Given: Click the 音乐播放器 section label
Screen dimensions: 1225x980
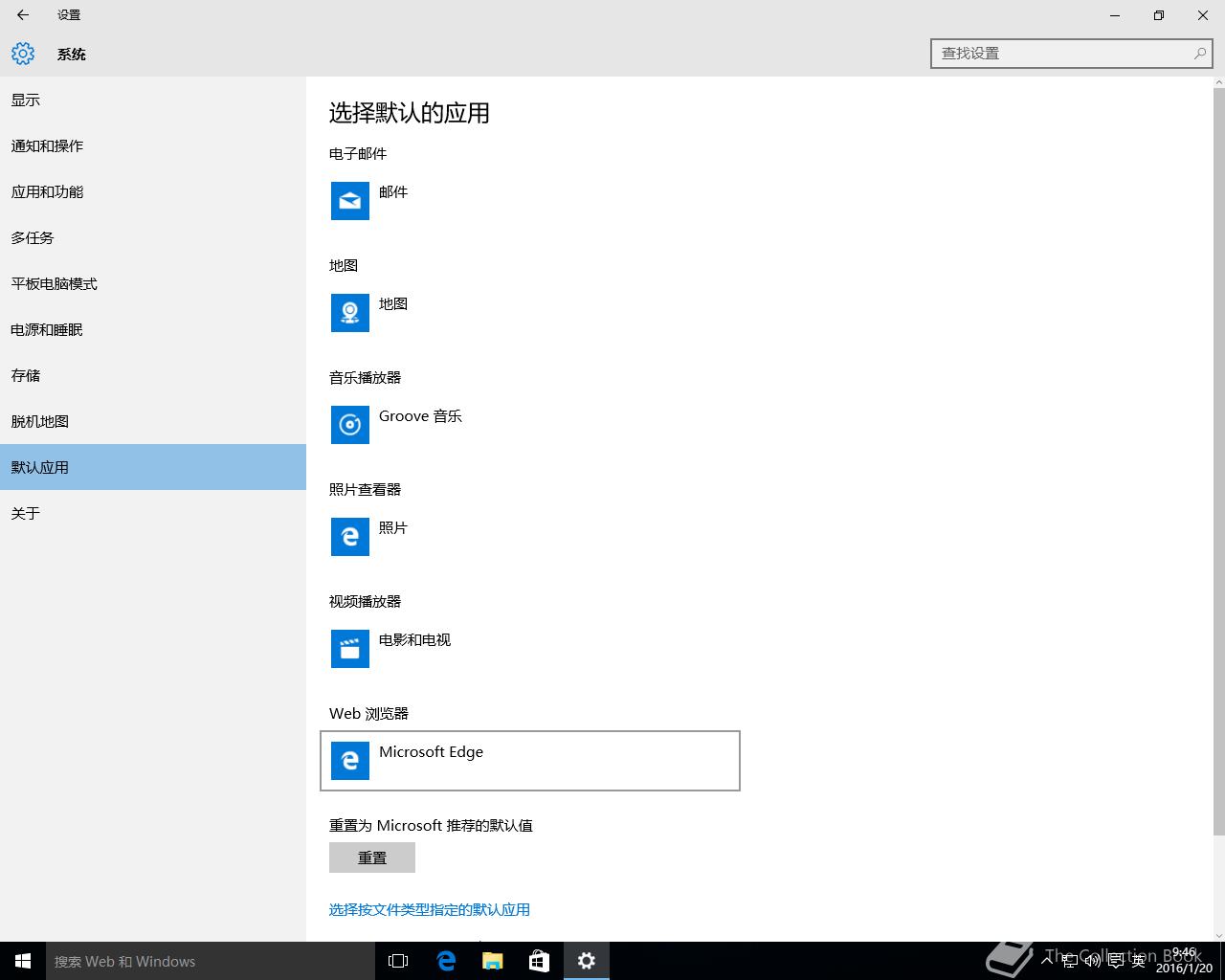Looking at the screenshot, I should click(365, 377).
